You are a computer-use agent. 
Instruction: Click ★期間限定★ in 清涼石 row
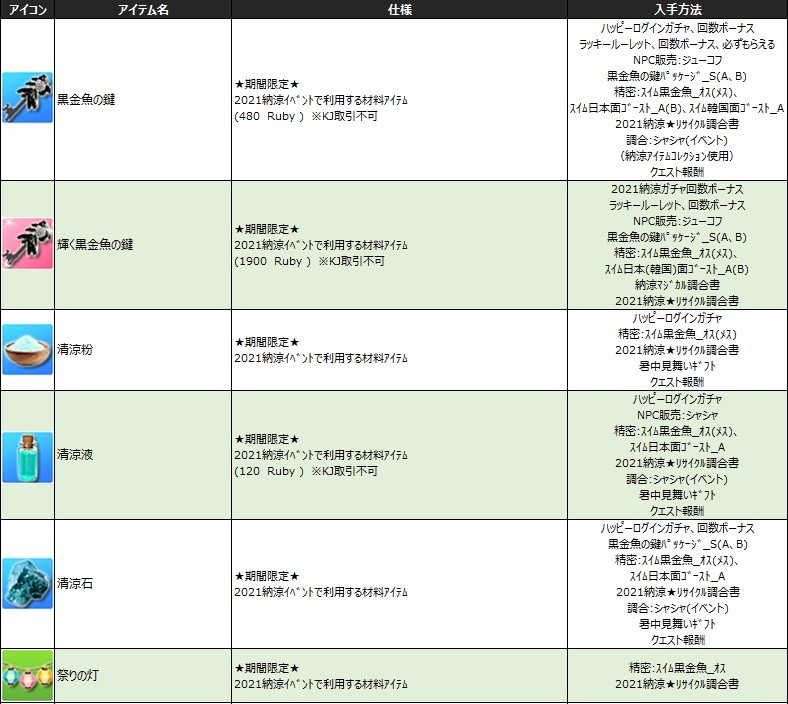(267, 576)
